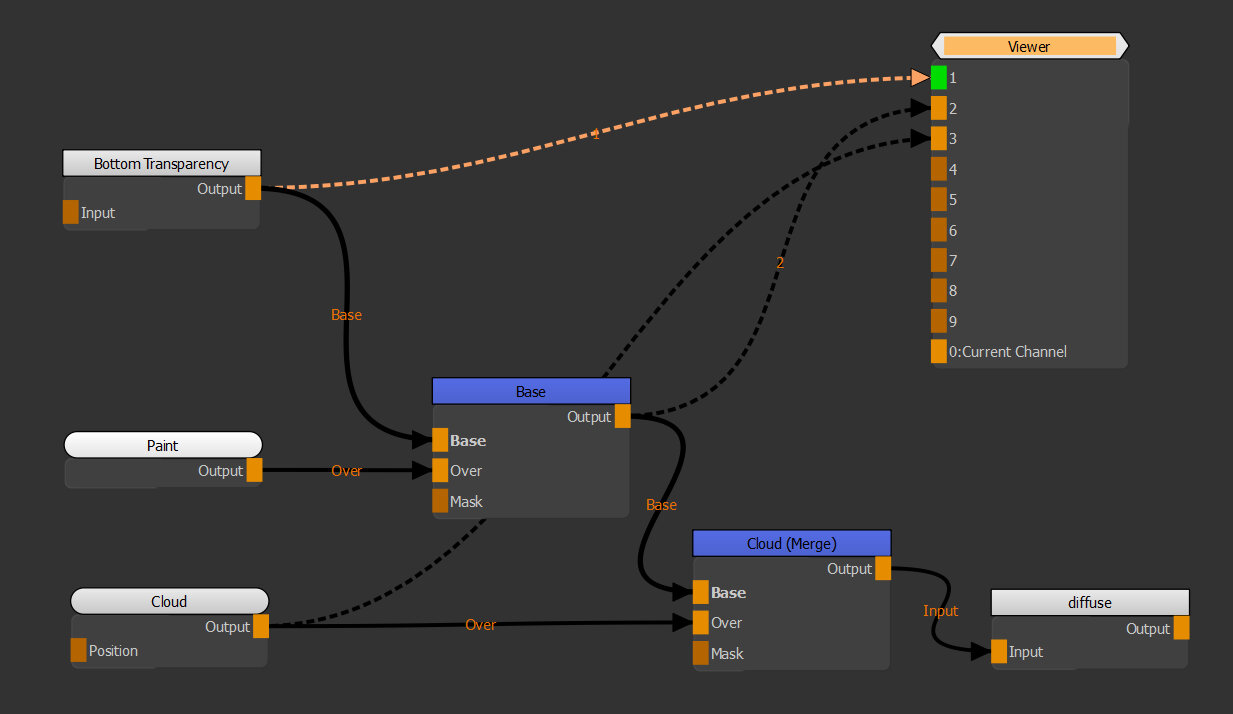This screenshot has width=1233, height=714.
Task: Click the Bottom Transparency node Output port
Action: (253, 188)
